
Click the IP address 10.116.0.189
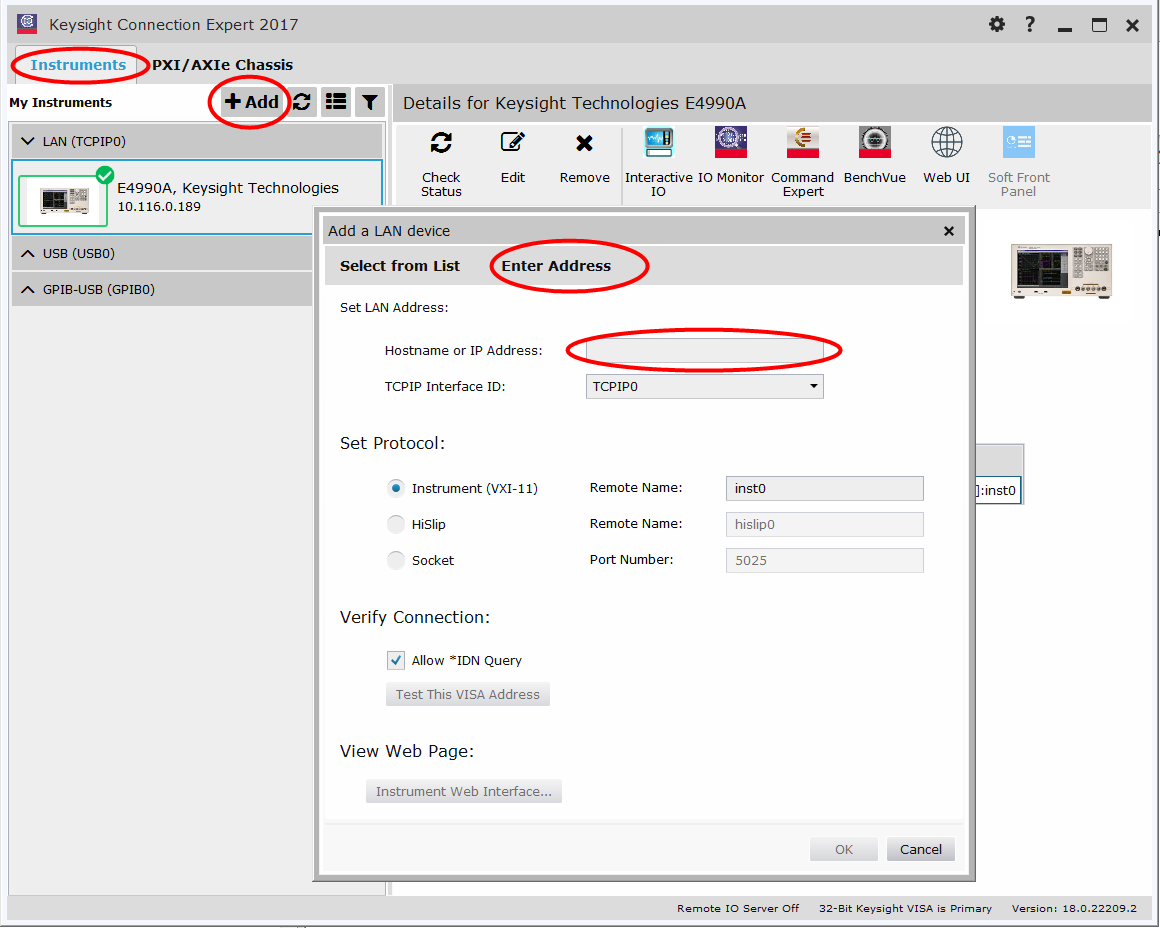tap(159, 206)
